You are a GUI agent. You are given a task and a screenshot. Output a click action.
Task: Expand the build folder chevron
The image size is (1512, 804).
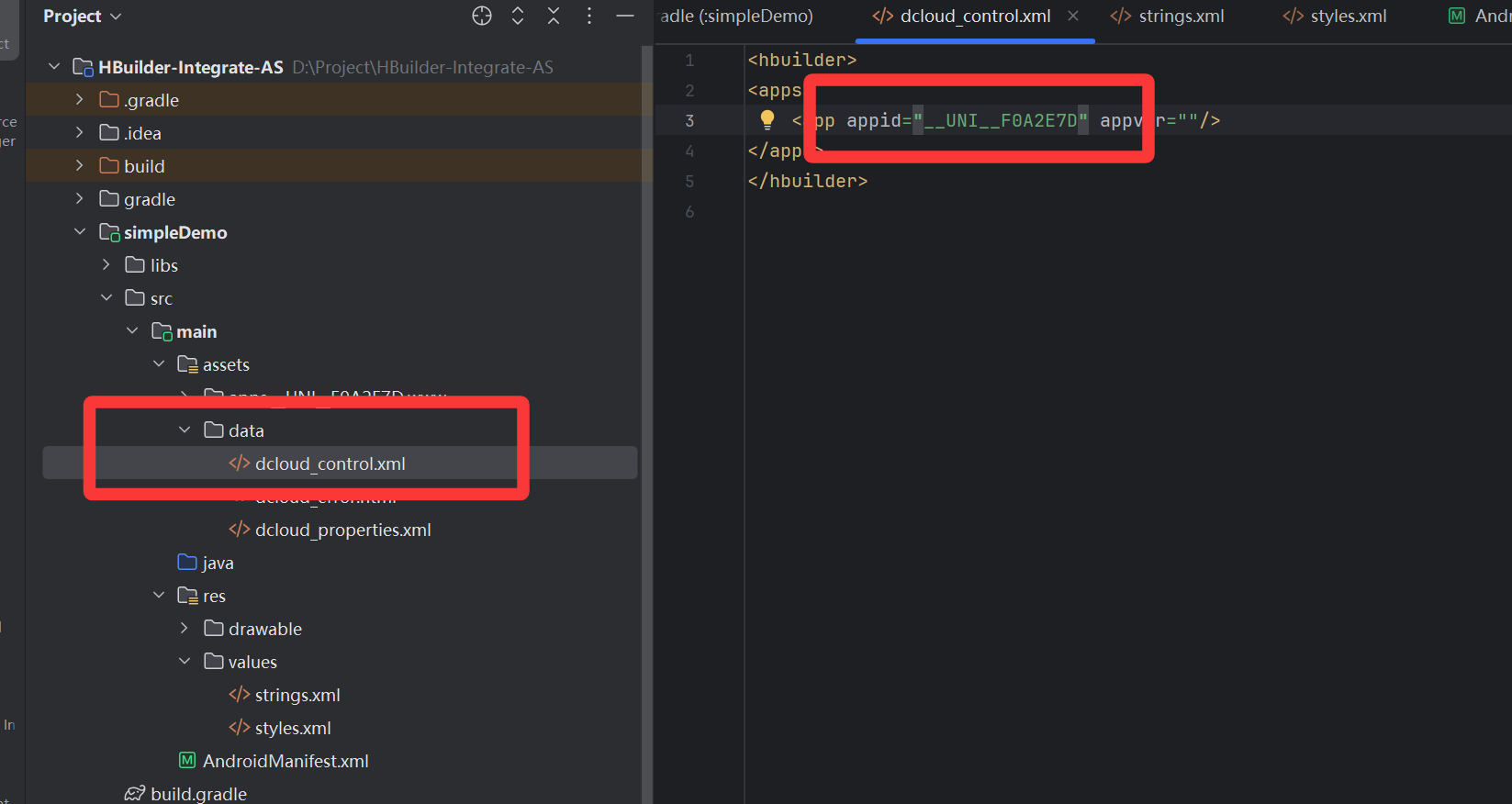click(x=80, y=165)
